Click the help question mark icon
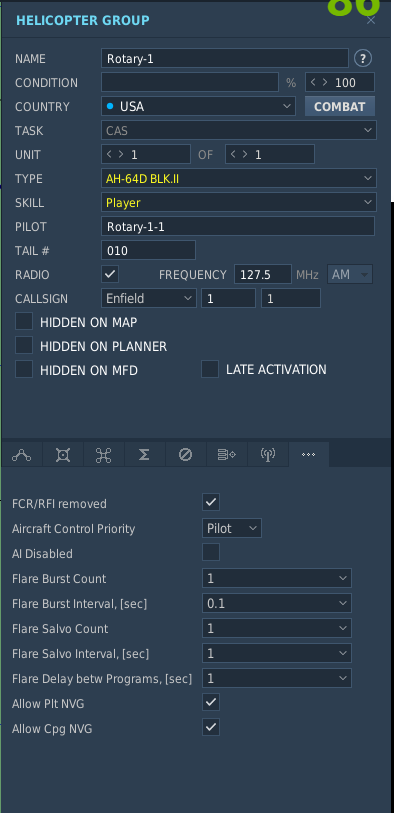 pyautogui.click(x=363, y=58)
